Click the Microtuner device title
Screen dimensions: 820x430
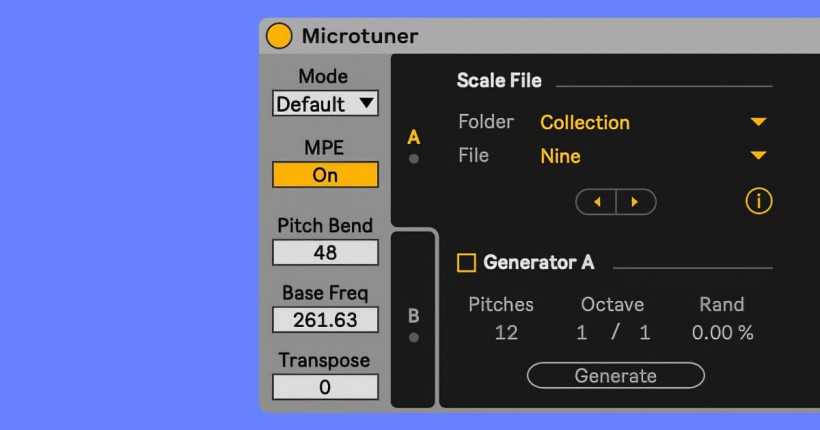click(x=360, y=36)
